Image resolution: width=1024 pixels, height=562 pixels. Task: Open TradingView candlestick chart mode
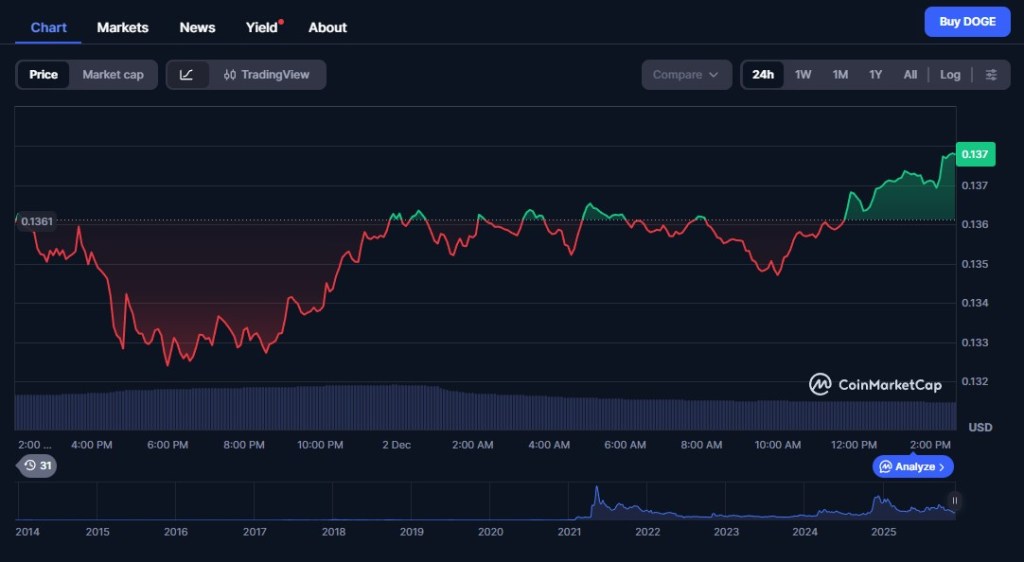[x=266, y=74]
